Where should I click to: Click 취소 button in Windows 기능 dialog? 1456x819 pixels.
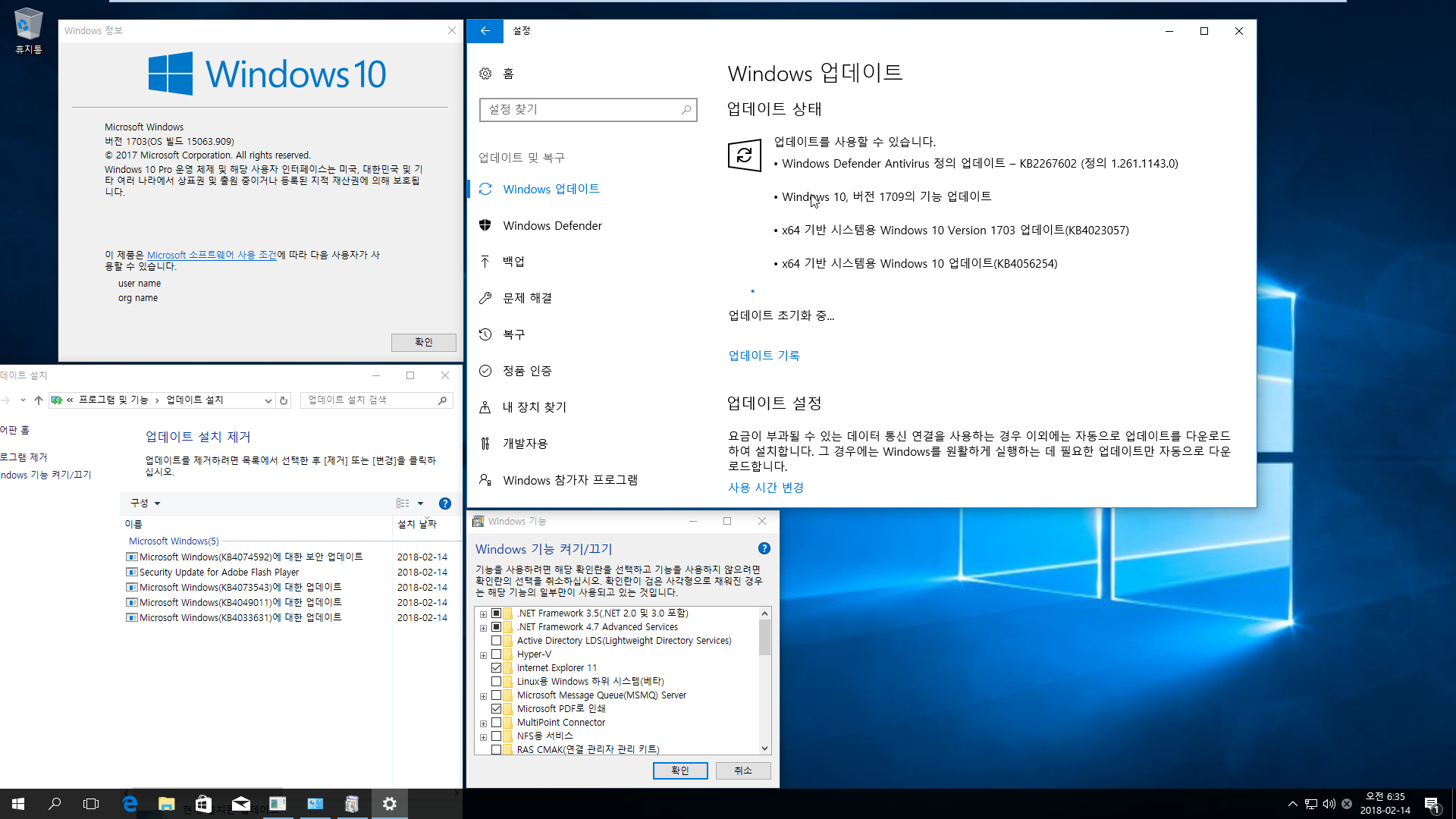coord(743,770)
